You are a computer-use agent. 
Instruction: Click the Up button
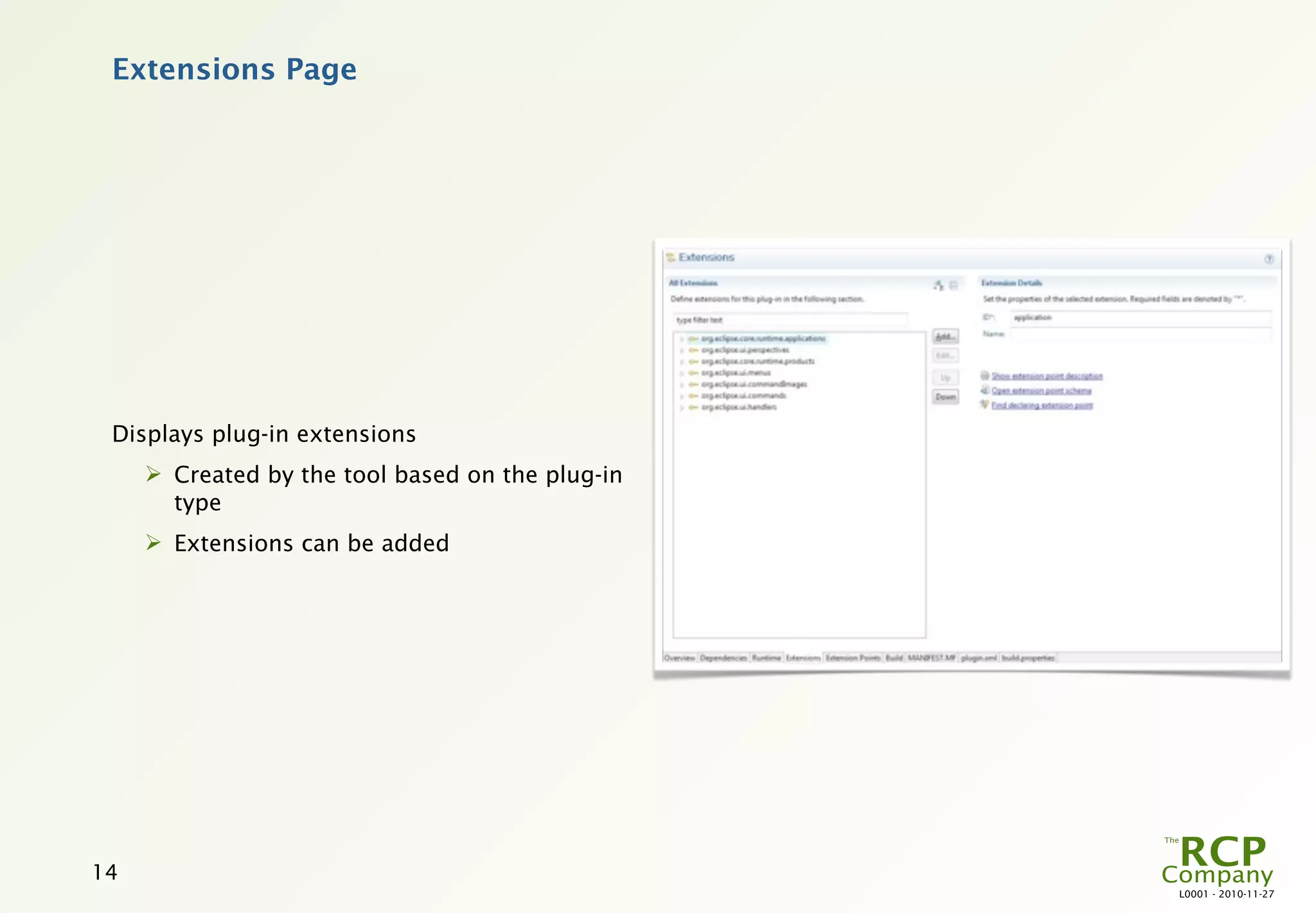[945, 378]
